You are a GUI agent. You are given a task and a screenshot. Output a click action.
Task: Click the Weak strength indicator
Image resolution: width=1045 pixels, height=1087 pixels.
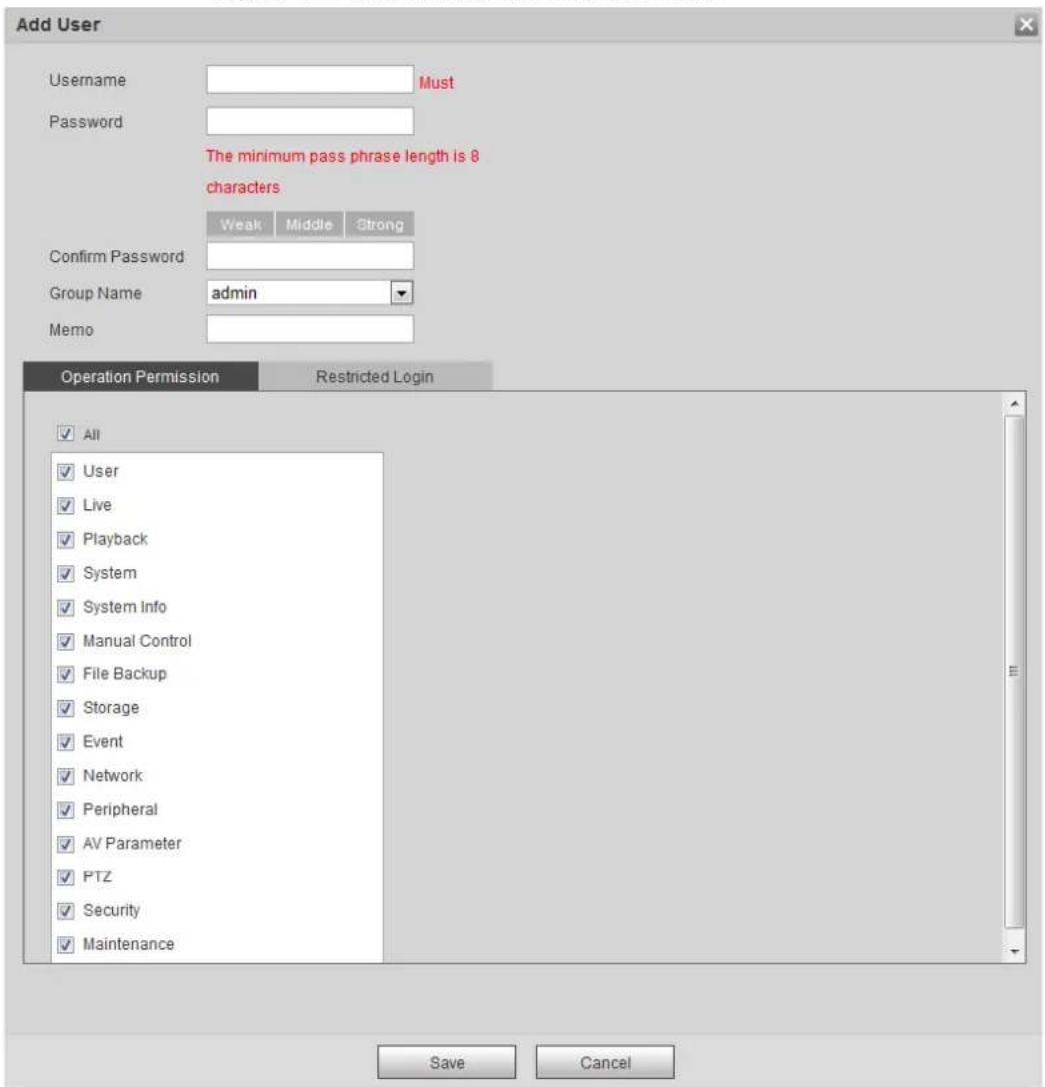241,225
